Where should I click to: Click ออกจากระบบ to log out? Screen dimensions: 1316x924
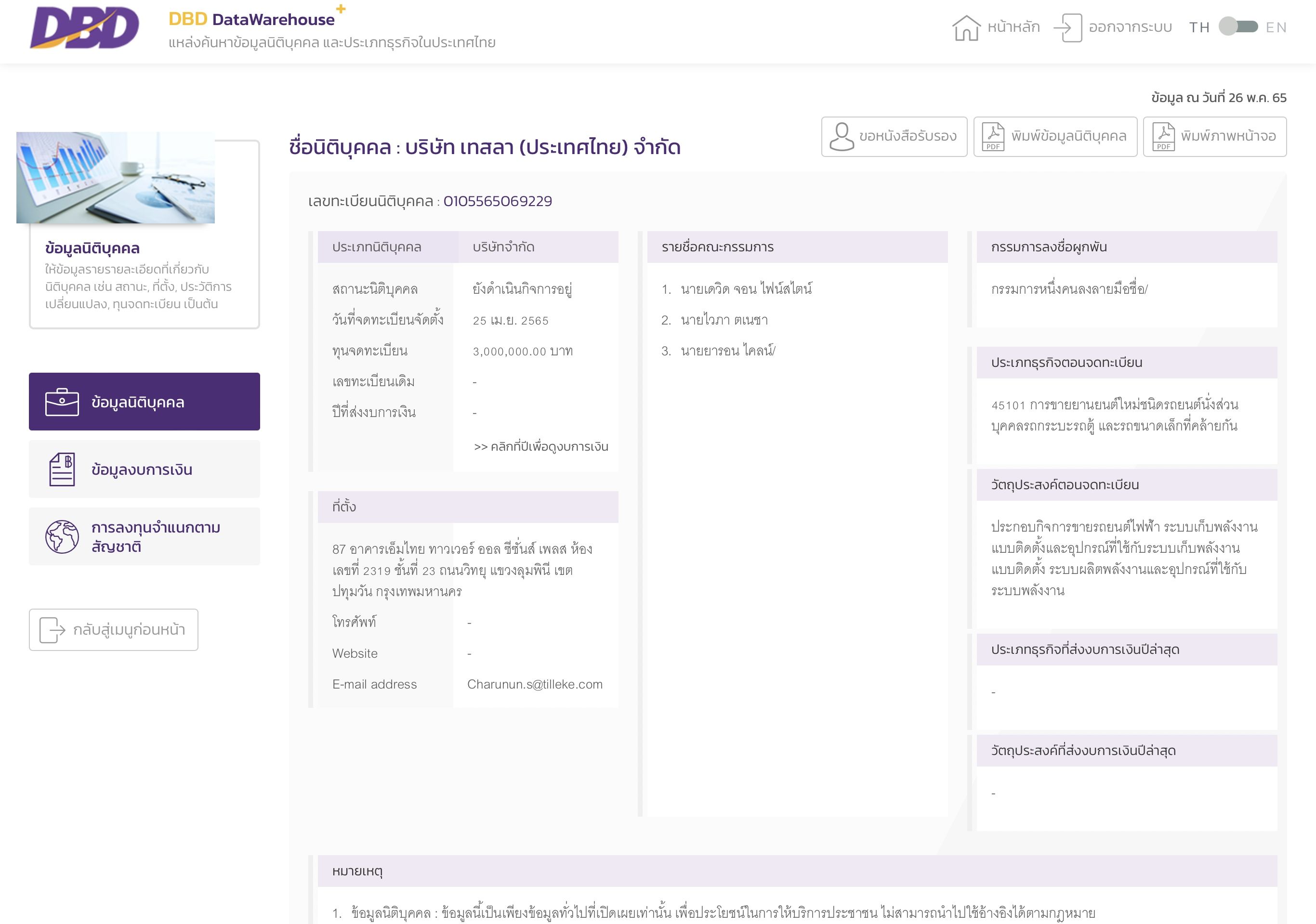point(1113,27)
